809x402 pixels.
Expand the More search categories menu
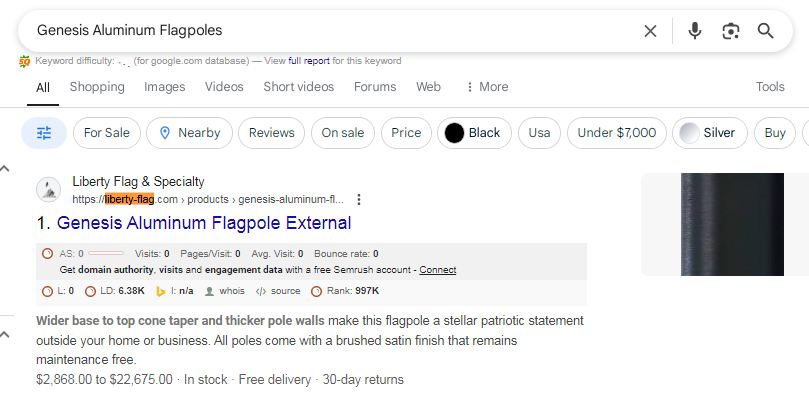487,87
